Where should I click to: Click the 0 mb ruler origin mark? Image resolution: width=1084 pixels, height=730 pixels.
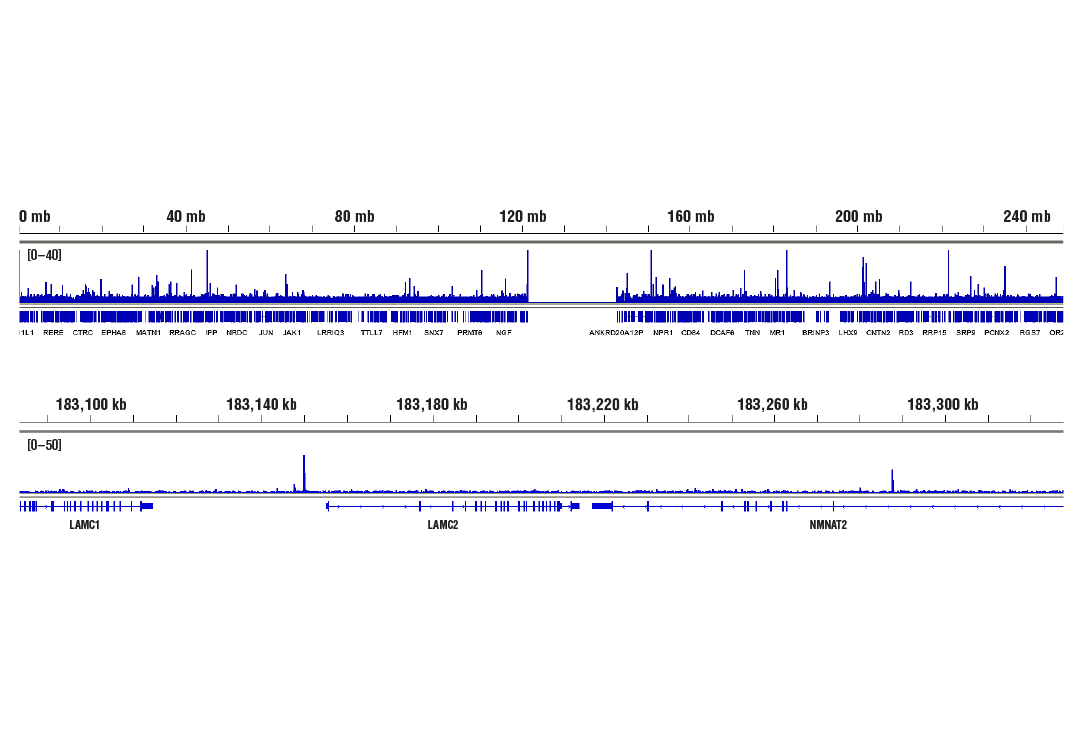(33, 216)
